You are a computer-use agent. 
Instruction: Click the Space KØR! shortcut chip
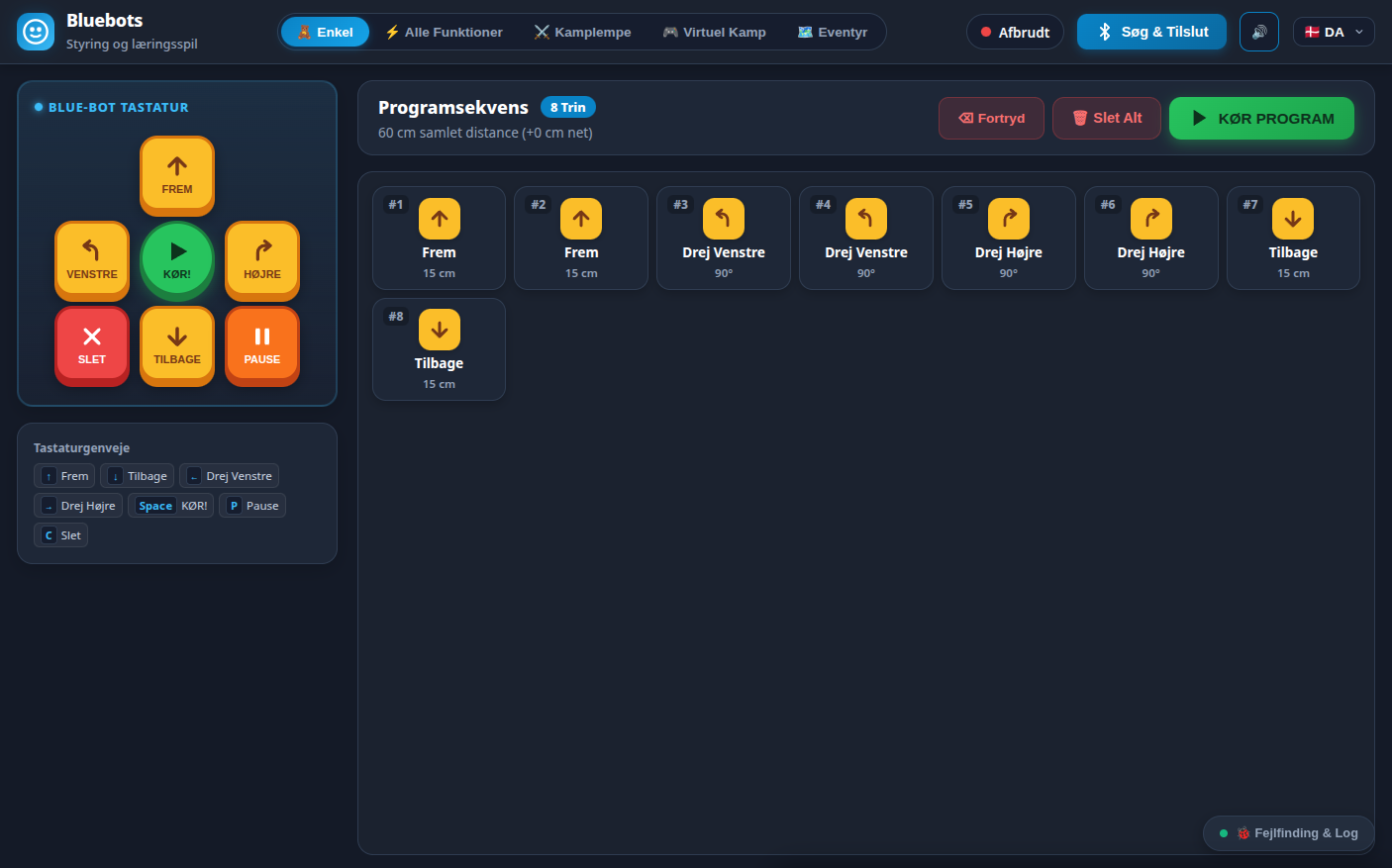tap(170, 506)
